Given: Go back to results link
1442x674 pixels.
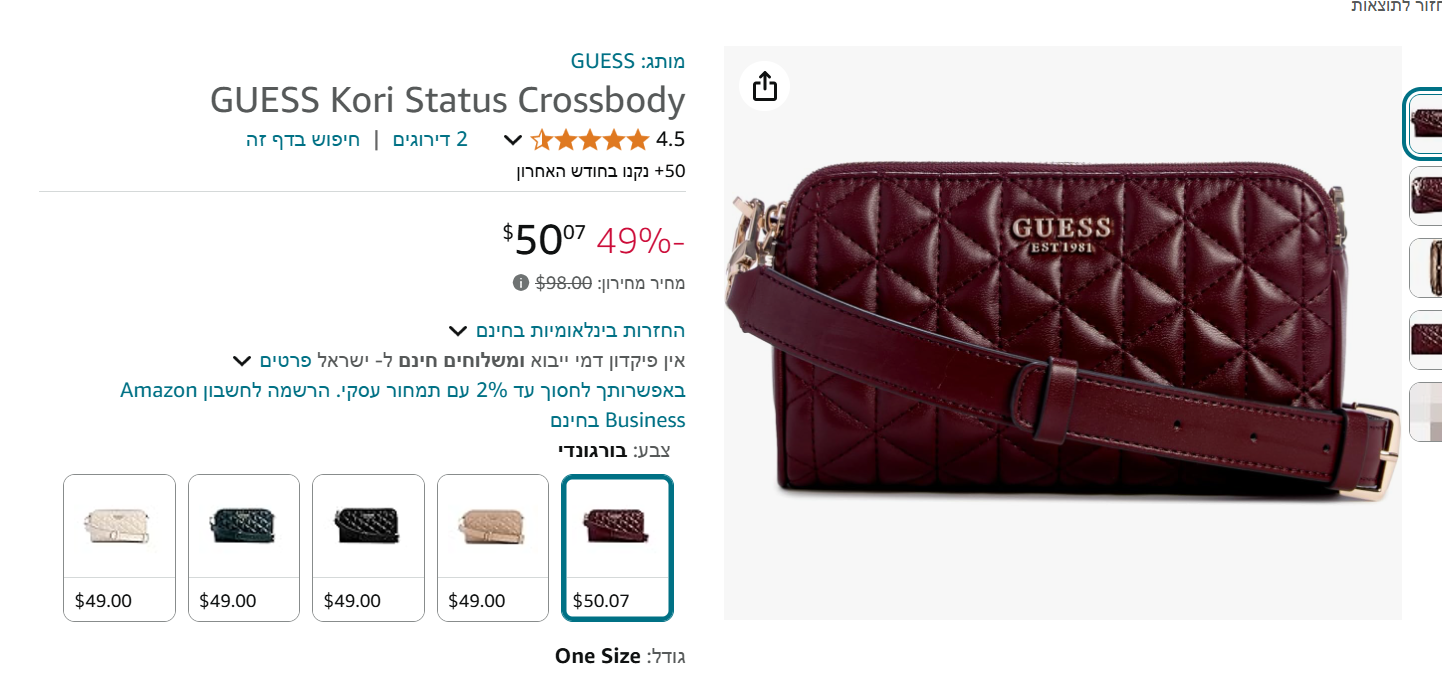Looking at the screenshot, I should [x=1397, y=6].
